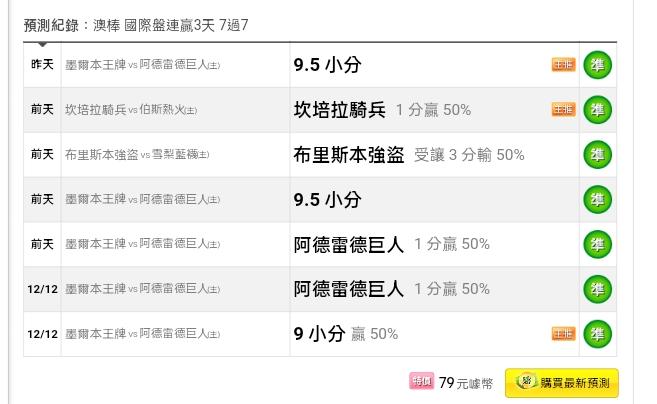Click green 準 badge in 9 小分 row
Image resolution: width=657 pixels, height=404 pixels.
(x=598, y=334)
